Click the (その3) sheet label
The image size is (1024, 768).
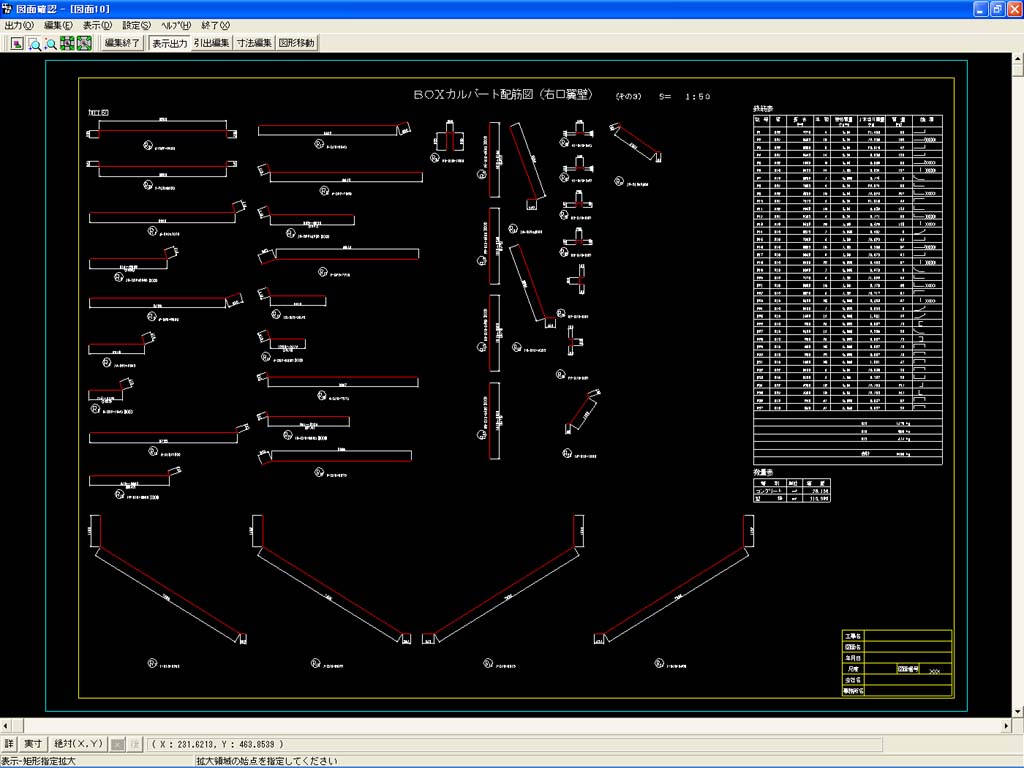point(629,97)
